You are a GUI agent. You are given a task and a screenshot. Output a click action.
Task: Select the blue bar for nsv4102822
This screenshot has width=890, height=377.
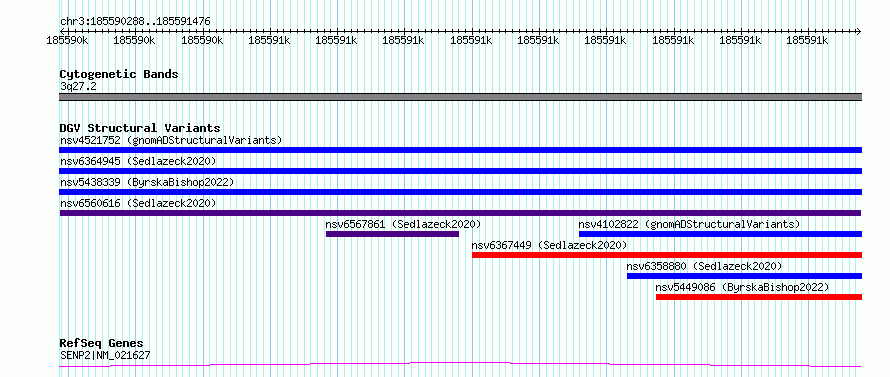point(720,234)
